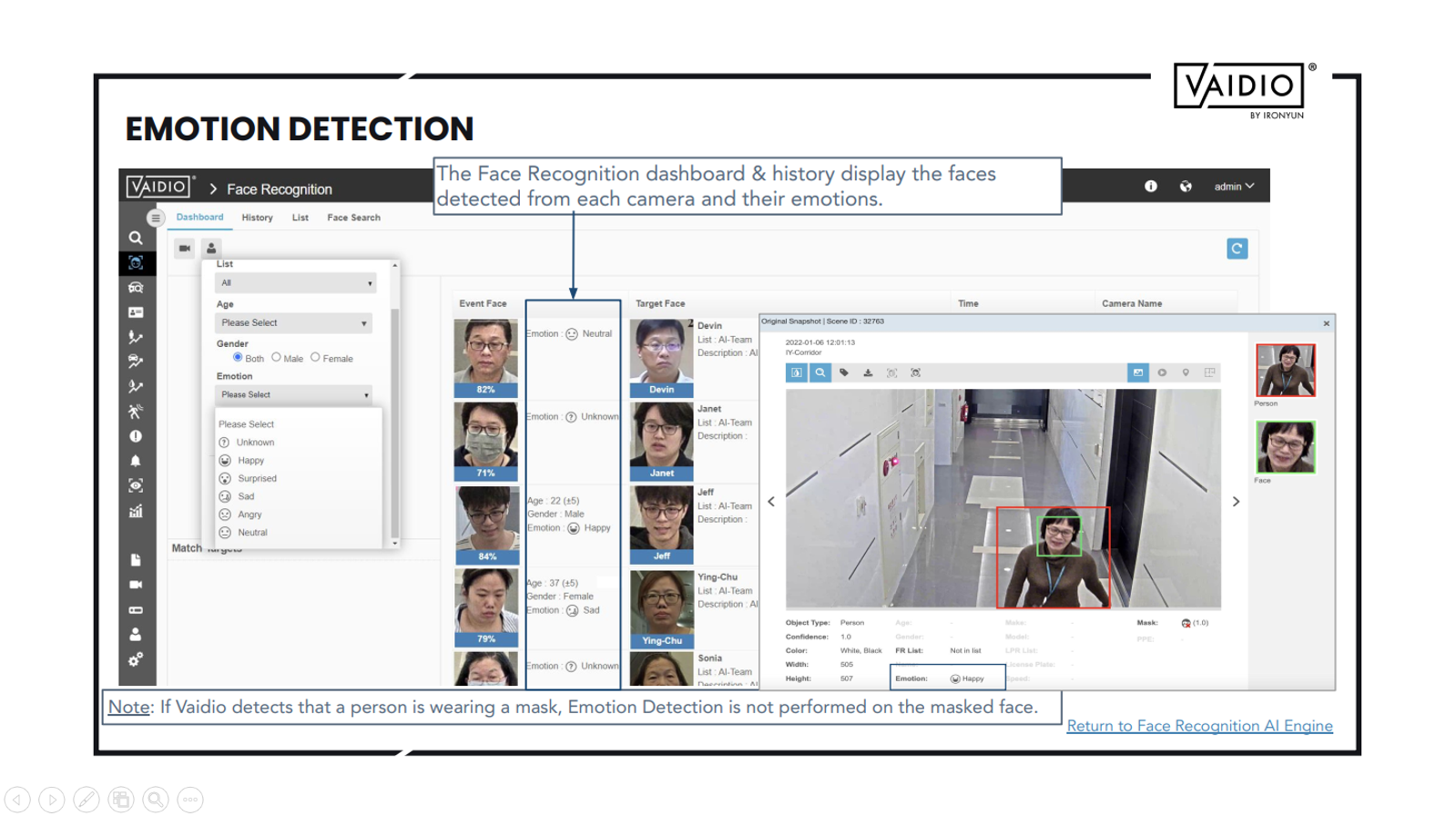Screen dimensions: 1456x816
Task: Open the slide zoom magnifier control
Action: tap(156, 800)
